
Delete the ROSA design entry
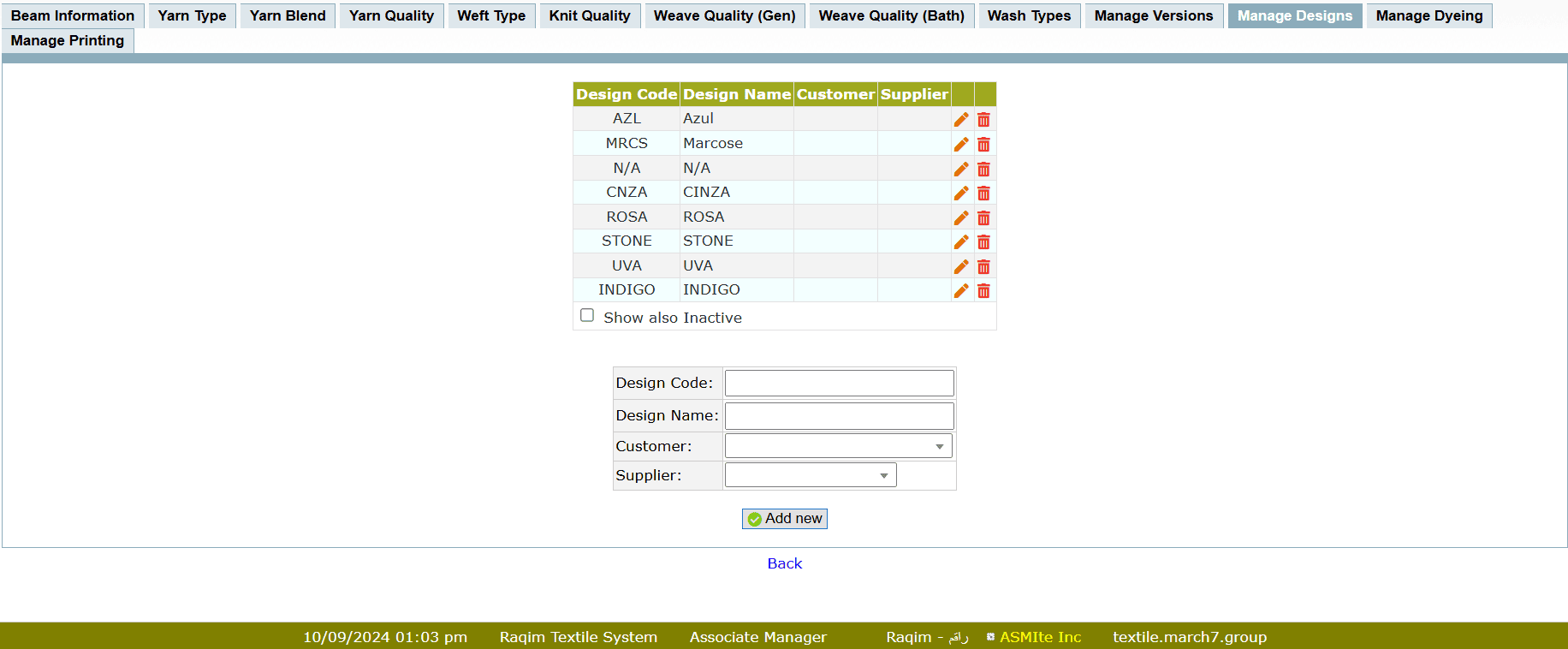(x=983, y=218)
